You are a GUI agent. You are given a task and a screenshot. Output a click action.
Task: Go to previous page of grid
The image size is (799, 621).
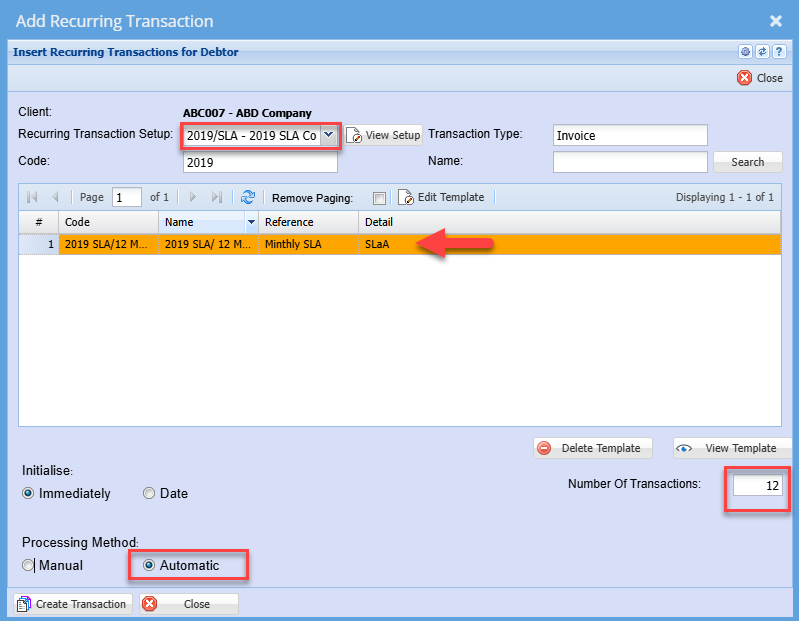[x=55, y=198]
